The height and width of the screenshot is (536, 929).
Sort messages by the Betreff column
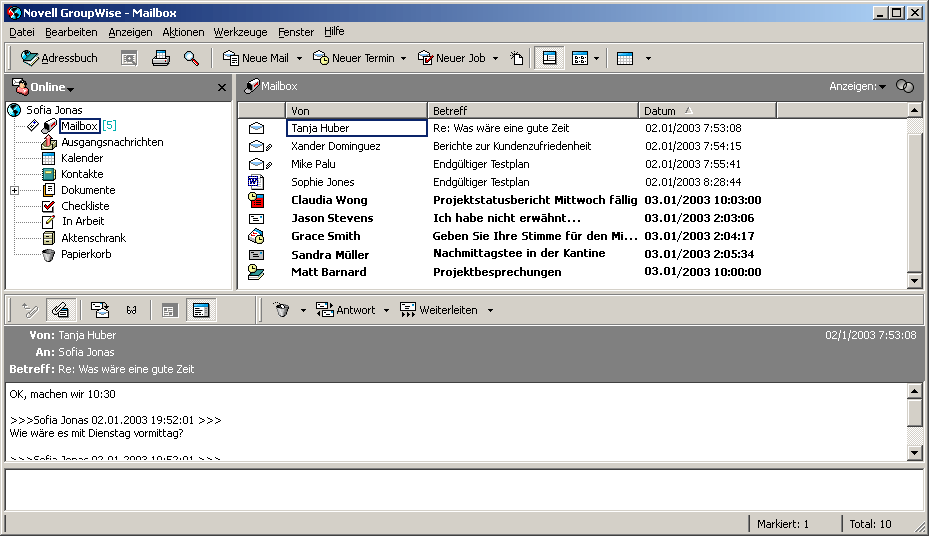533,111
